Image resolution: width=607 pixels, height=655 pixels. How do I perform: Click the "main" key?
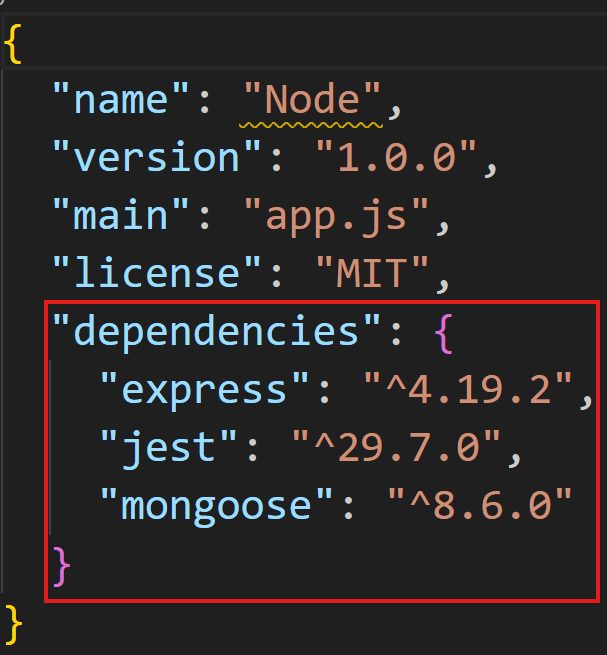pyautogui.click(x=121, y=216)
